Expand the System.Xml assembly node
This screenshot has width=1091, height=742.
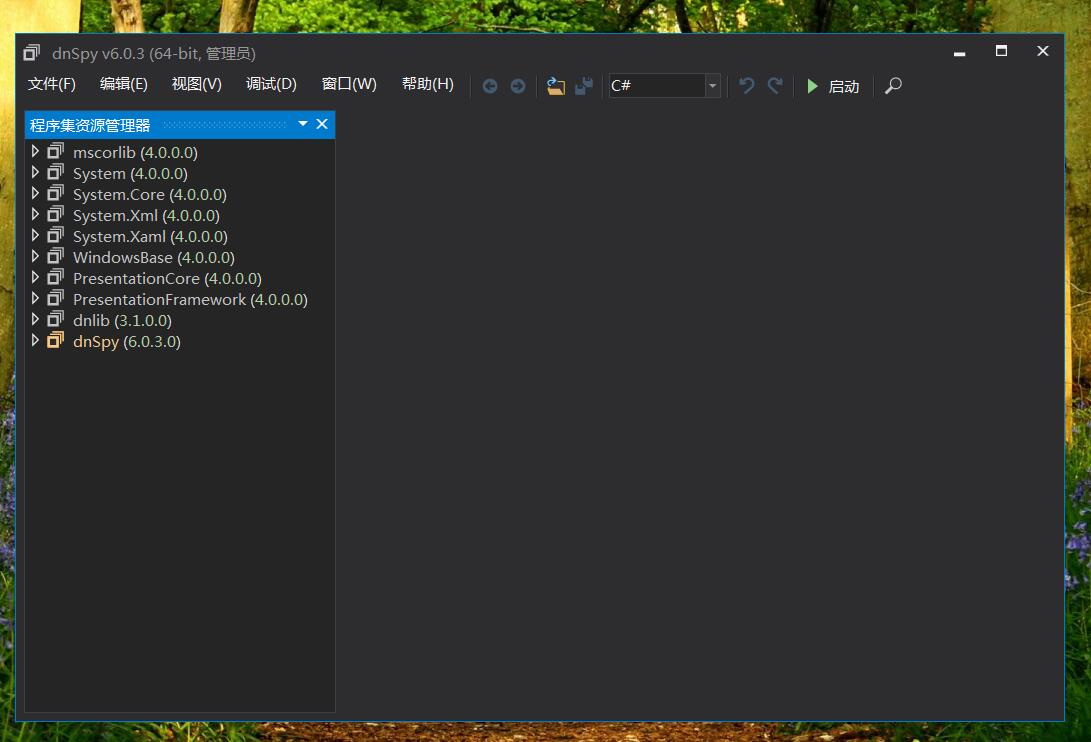click(35, 215)
